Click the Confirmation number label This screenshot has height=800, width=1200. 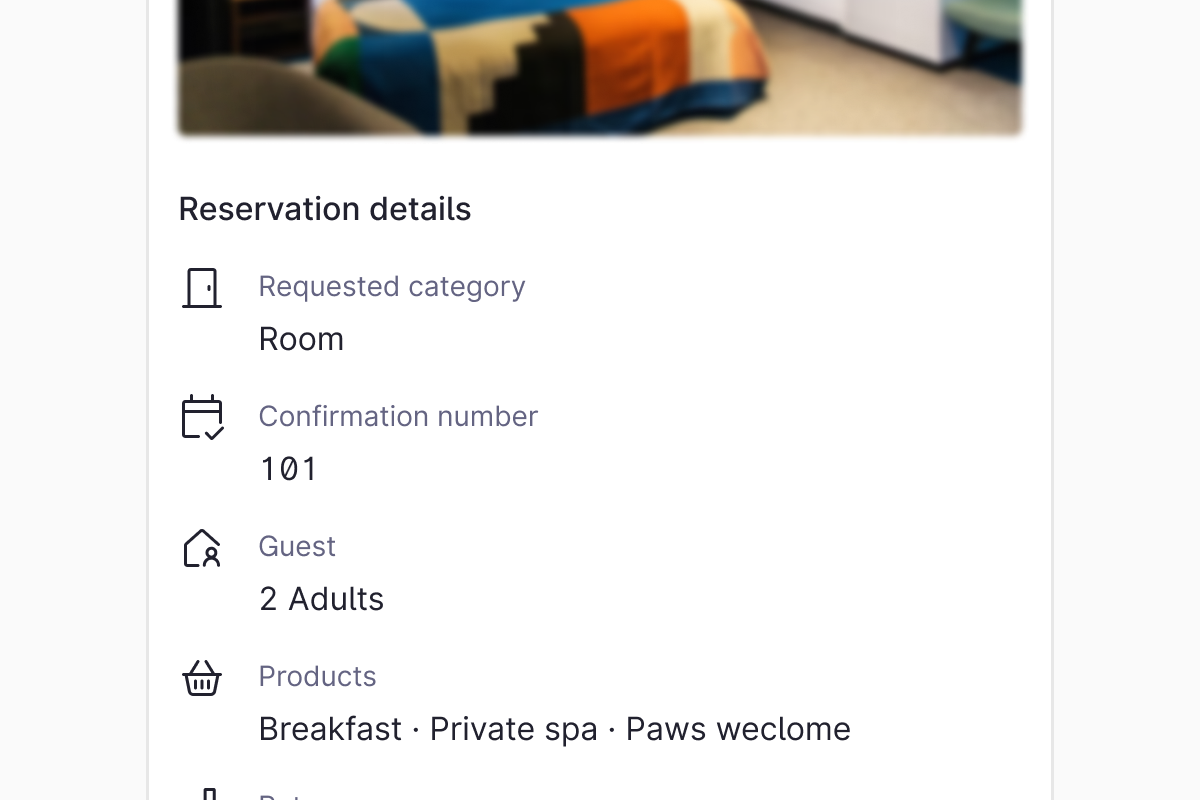point(398,416)
